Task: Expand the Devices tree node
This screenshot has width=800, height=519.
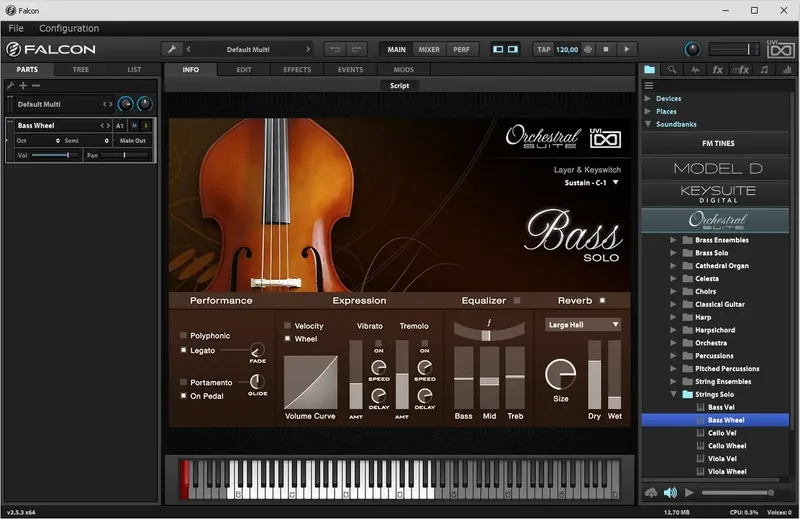Action: point(647,98)
